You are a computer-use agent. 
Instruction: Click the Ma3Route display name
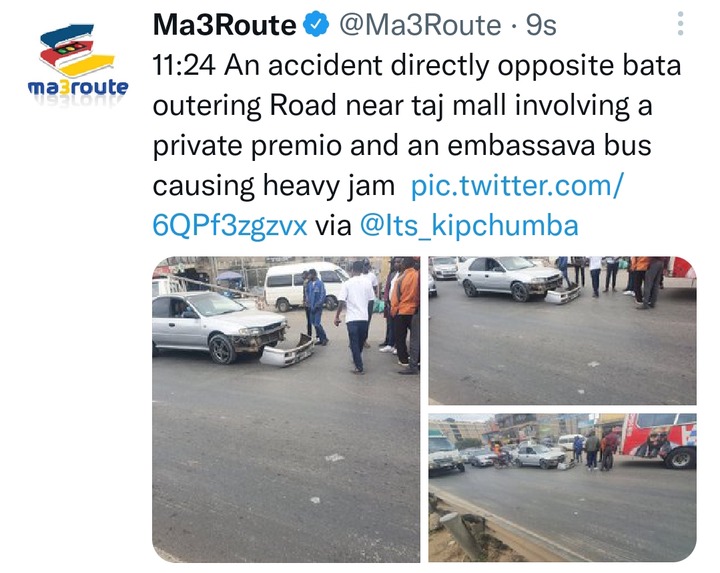click(x=225, y=25)
